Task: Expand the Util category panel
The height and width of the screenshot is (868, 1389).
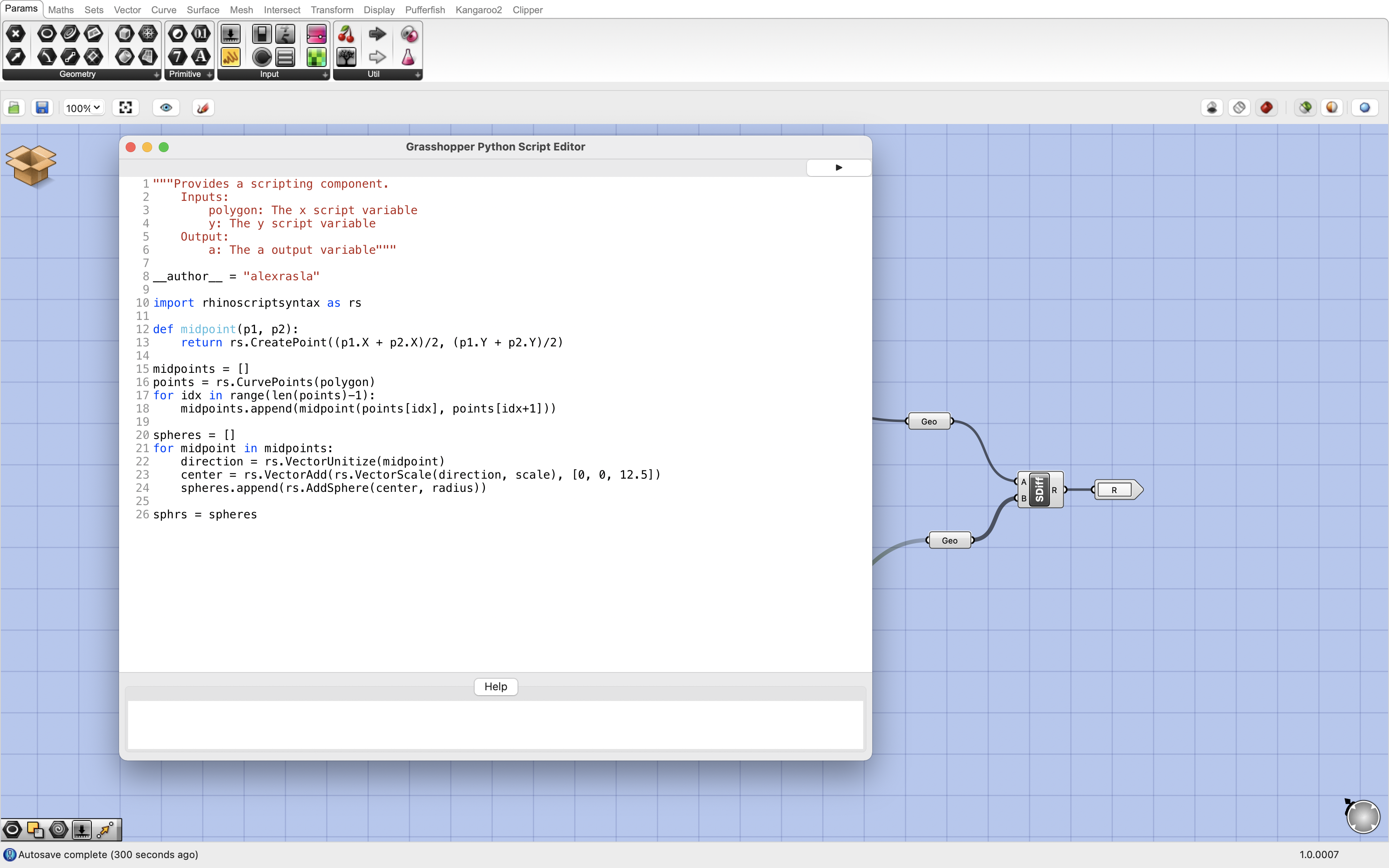Action: pyautogui.click(x=418, y=75)
